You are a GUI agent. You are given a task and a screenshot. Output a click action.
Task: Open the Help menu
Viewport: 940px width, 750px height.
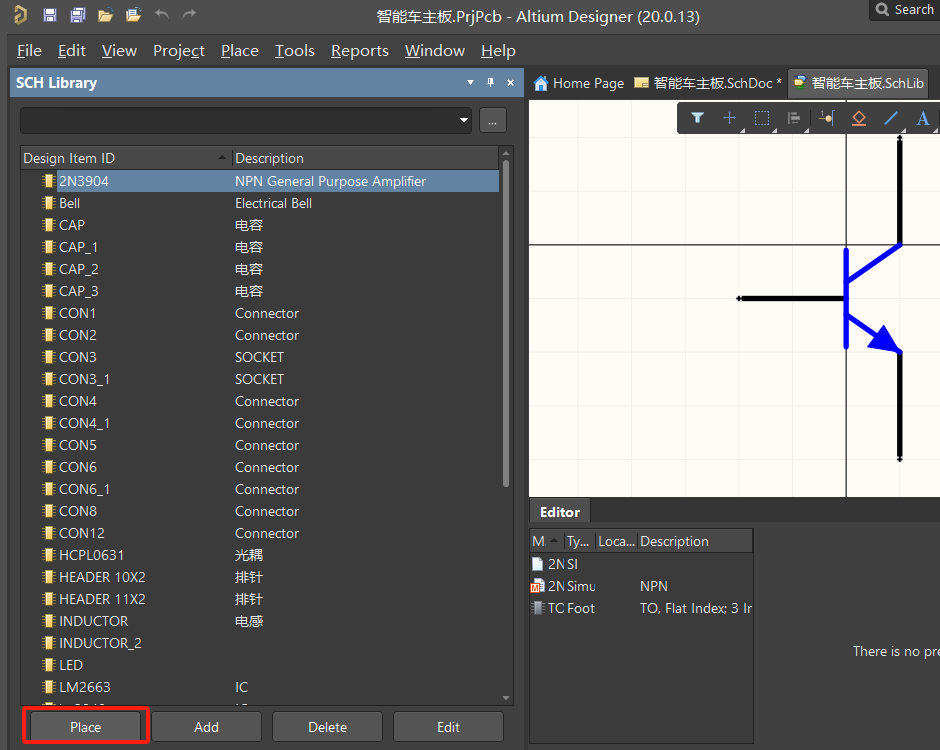click(498, 51)
